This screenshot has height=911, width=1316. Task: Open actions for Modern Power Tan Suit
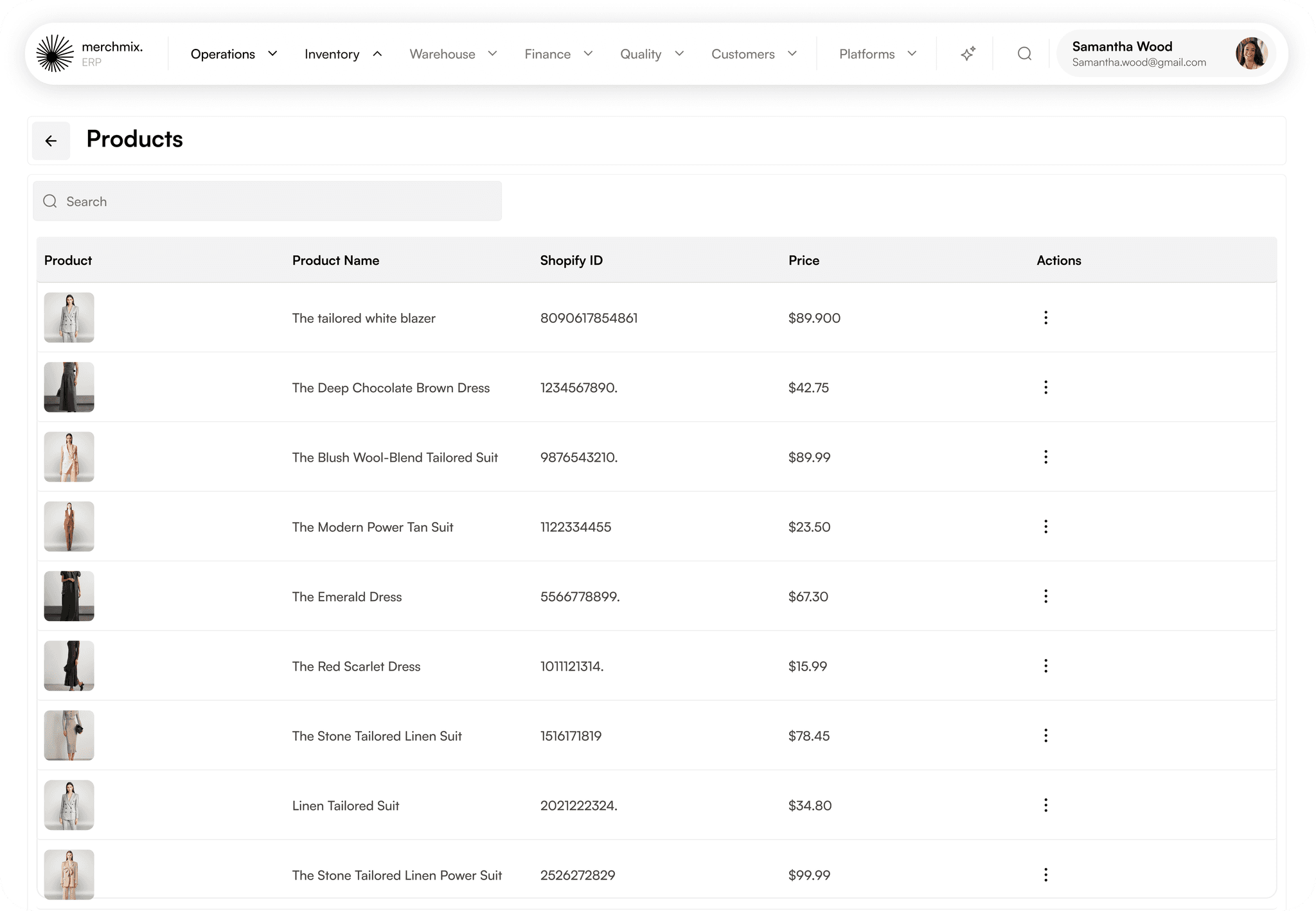[1045, 527]
